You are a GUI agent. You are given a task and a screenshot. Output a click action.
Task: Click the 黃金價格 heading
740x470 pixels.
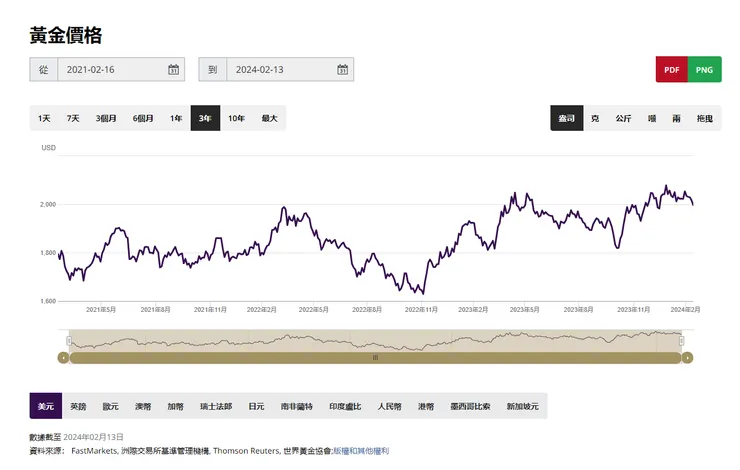tap(66, 35)
